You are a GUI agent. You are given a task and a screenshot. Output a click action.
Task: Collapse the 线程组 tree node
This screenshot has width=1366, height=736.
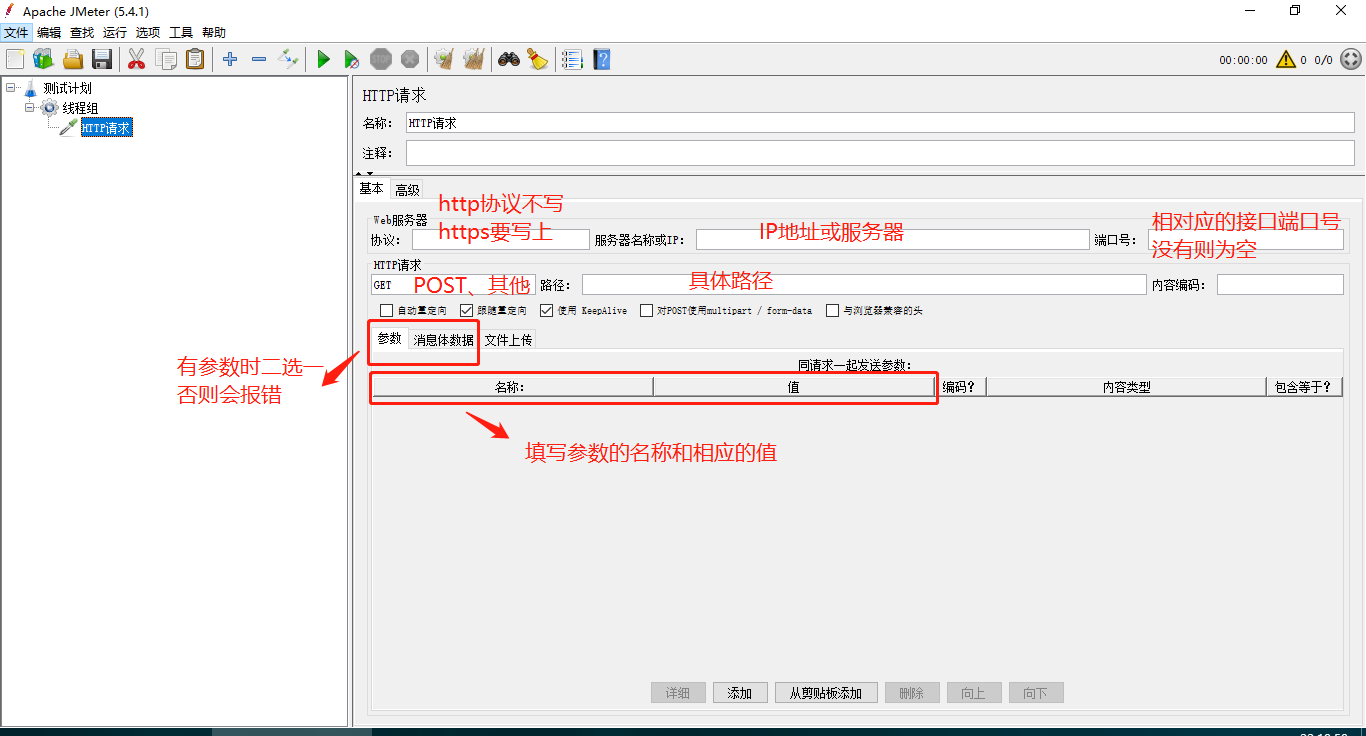(x=30, y=107)
